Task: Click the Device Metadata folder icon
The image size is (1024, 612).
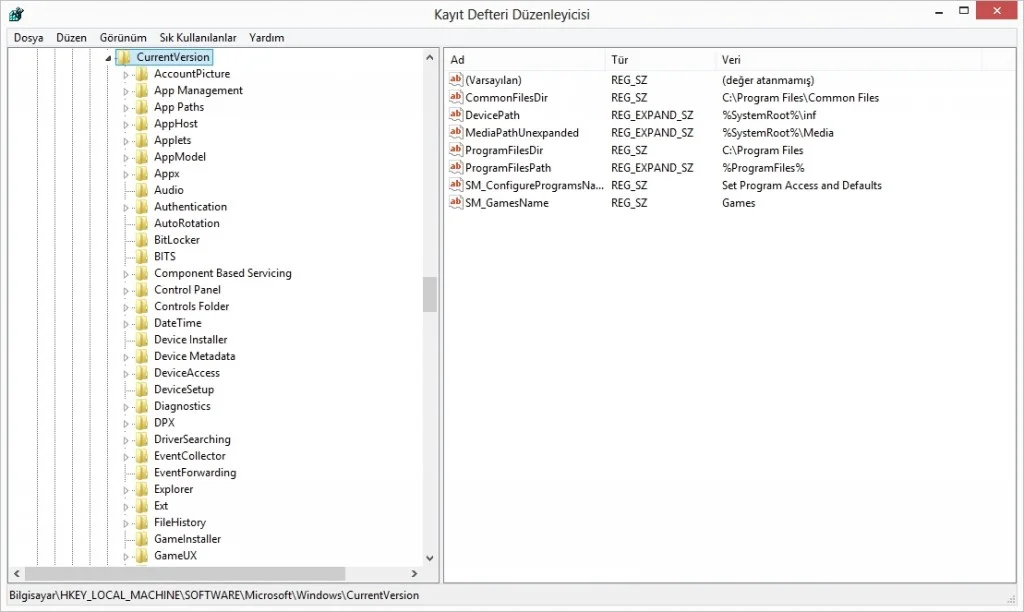Action: pyautogui.click(x=142, y=356)
